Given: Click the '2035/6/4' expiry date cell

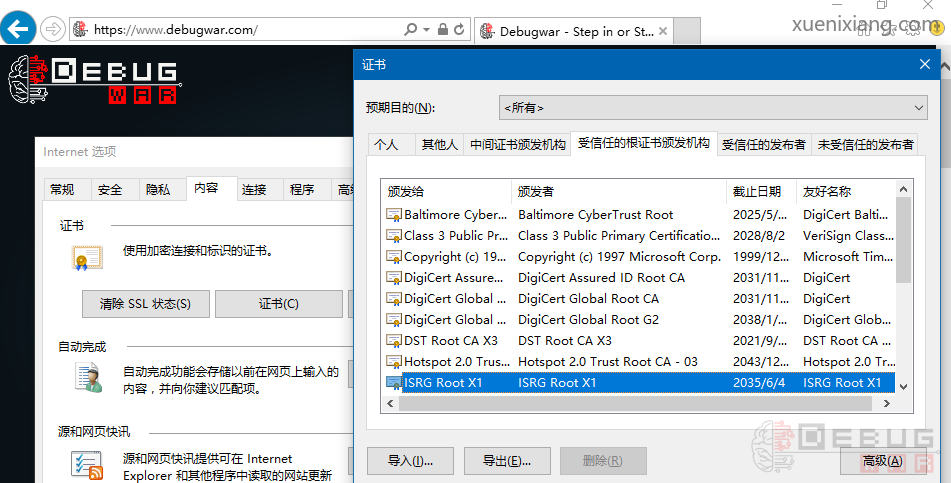Looking at the screenshot, I should point(759,383).
